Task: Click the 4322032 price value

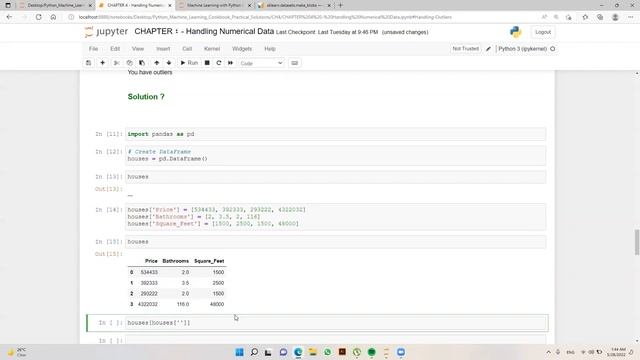Action: (x=148, y=304)
